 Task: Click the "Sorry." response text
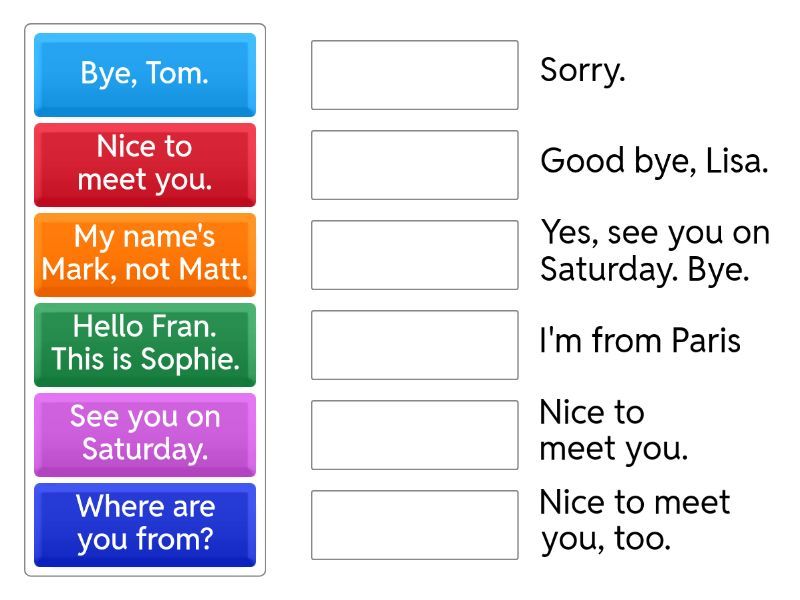point(582,70)
